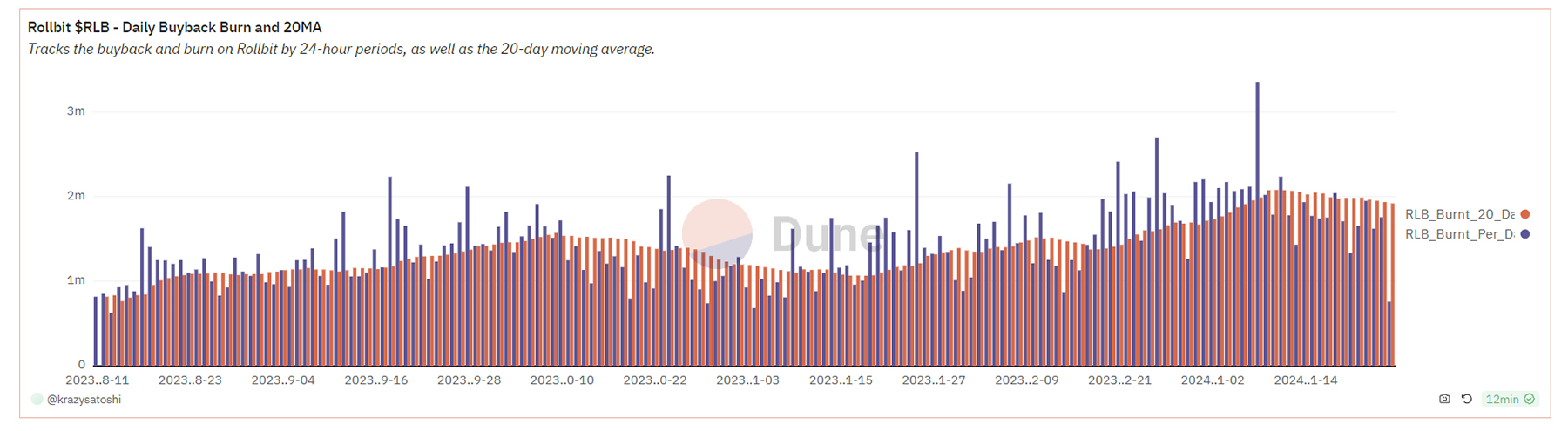
Task: Click the x-axis label 2024..1-14
Action: coord(1306,380)
